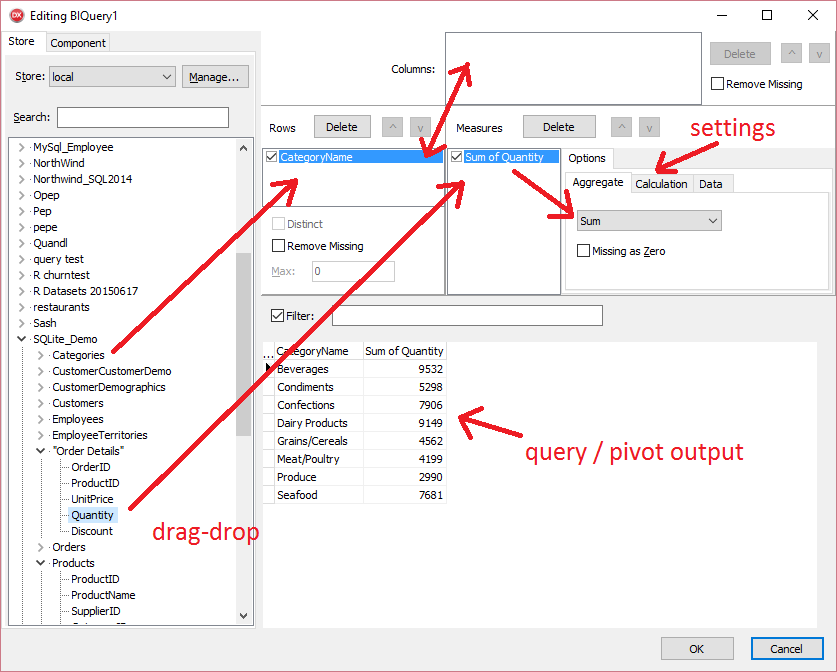
Task: Click the store tree vertical scrollbar thumb
Action: click(x=243, y=344)
